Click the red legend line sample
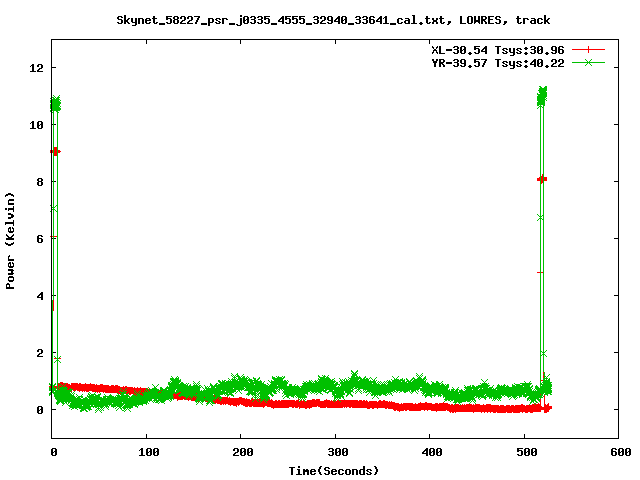Image resolution: width=640 pixels, height=480 pixels. point(588,50)
